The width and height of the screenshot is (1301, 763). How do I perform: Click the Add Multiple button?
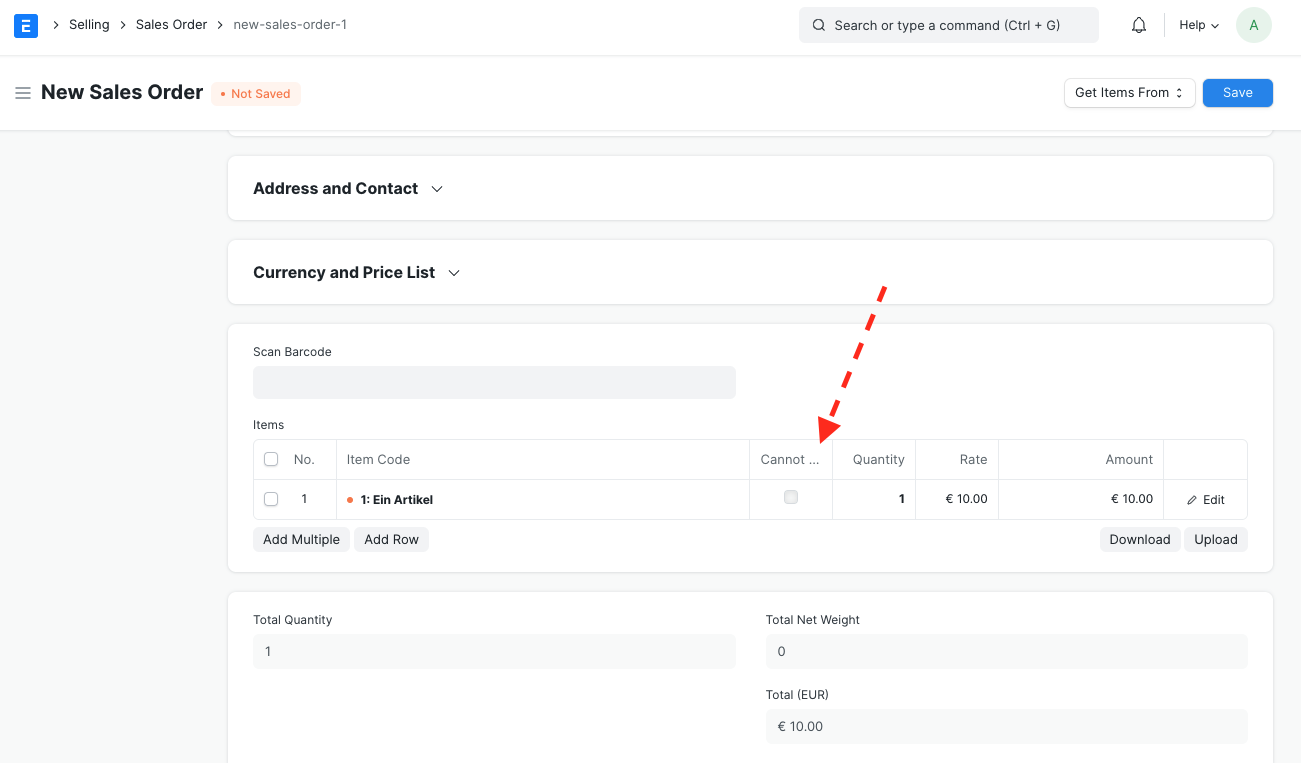click(301, 540)
